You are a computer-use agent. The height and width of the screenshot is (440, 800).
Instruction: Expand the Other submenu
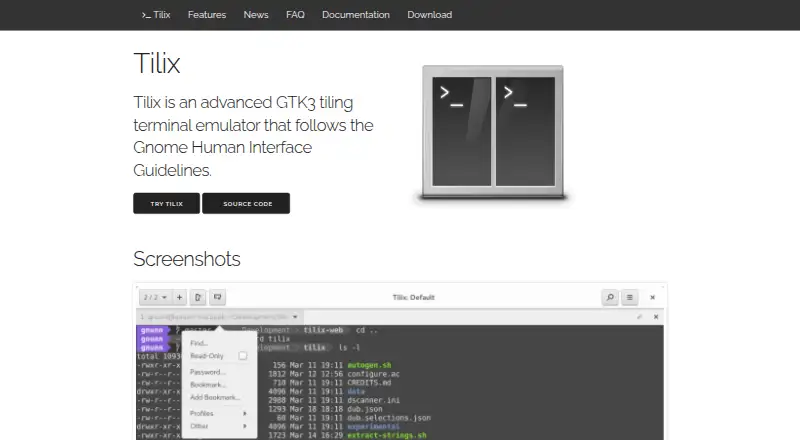point(218,426)
